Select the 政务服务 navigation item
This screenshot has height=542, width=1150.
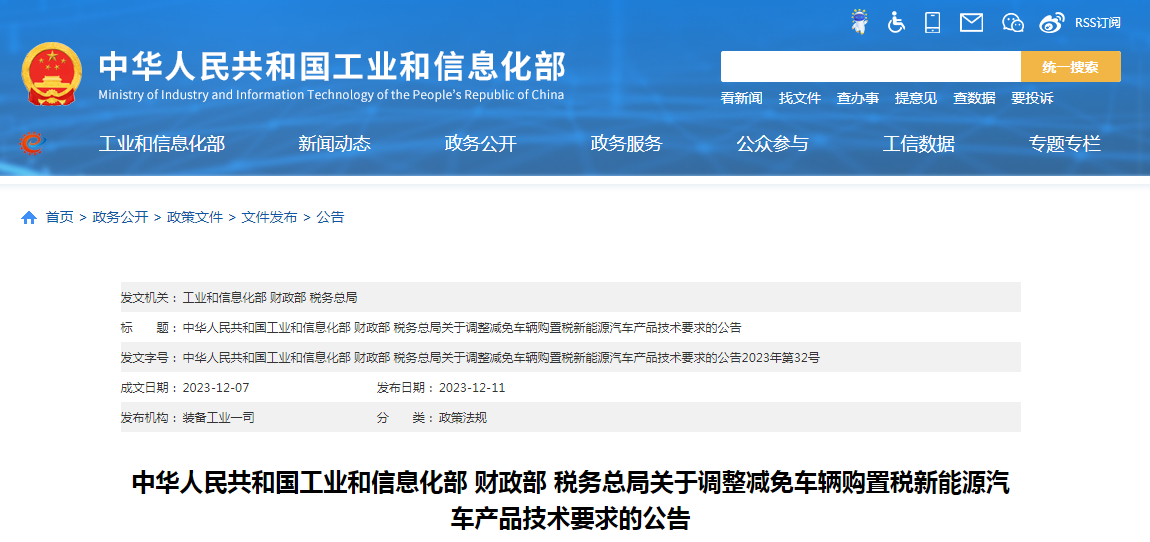[x=626, y=144]
